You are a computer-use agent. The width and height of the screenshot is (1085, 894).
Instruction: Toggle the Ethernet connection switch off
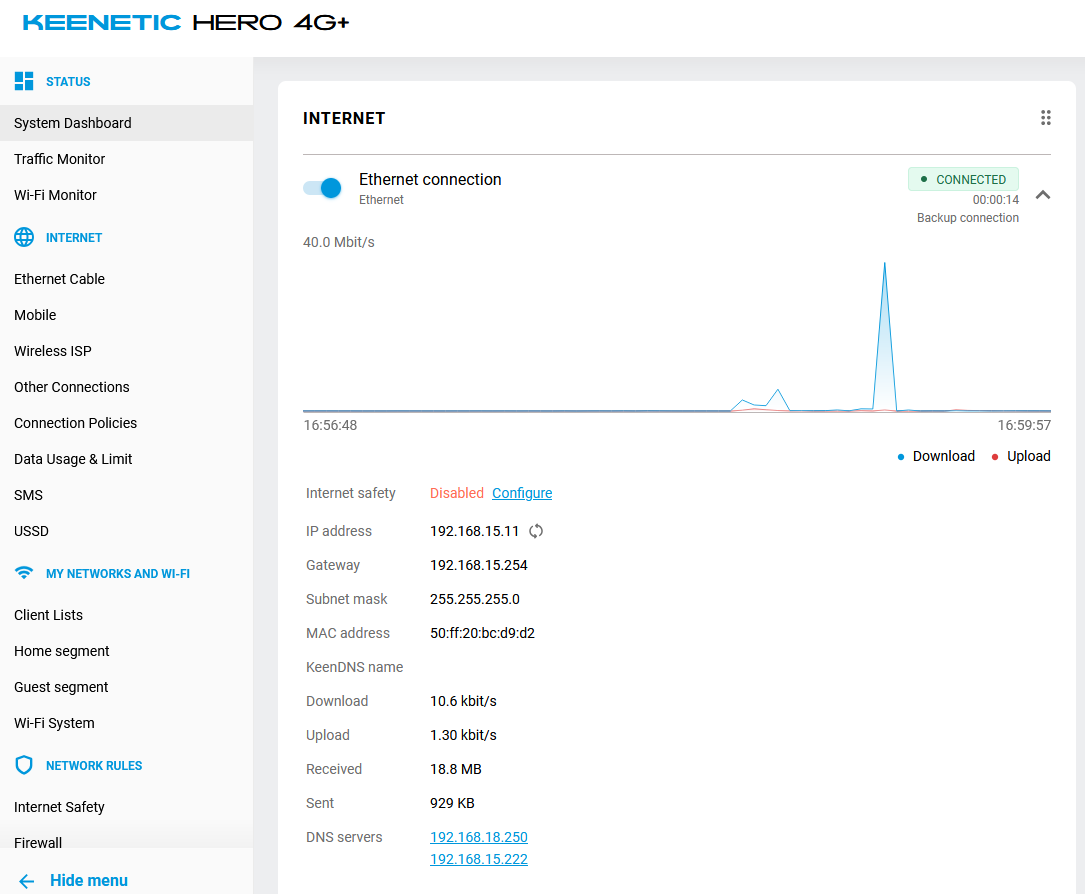coord(322,188)
